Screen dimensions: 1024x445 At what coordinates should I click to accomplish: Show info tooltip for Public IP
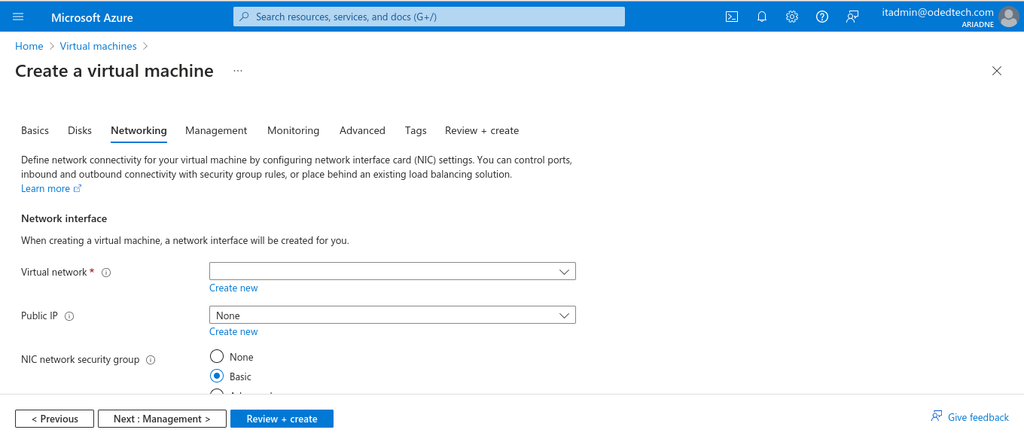[69, 316]
